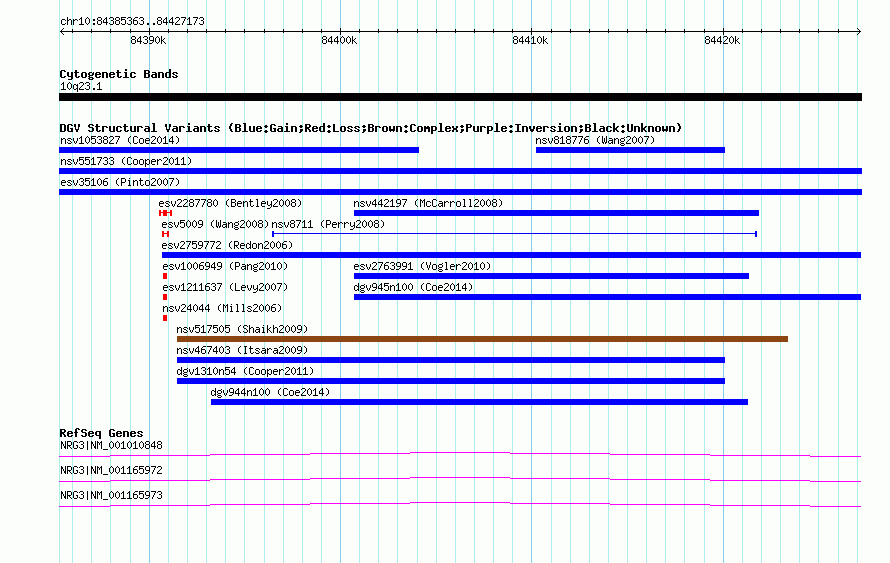This screenshot has height=563, width=890.
Task: Open nsv467403 (Itsara2009) blue bar
Action: 451,360
